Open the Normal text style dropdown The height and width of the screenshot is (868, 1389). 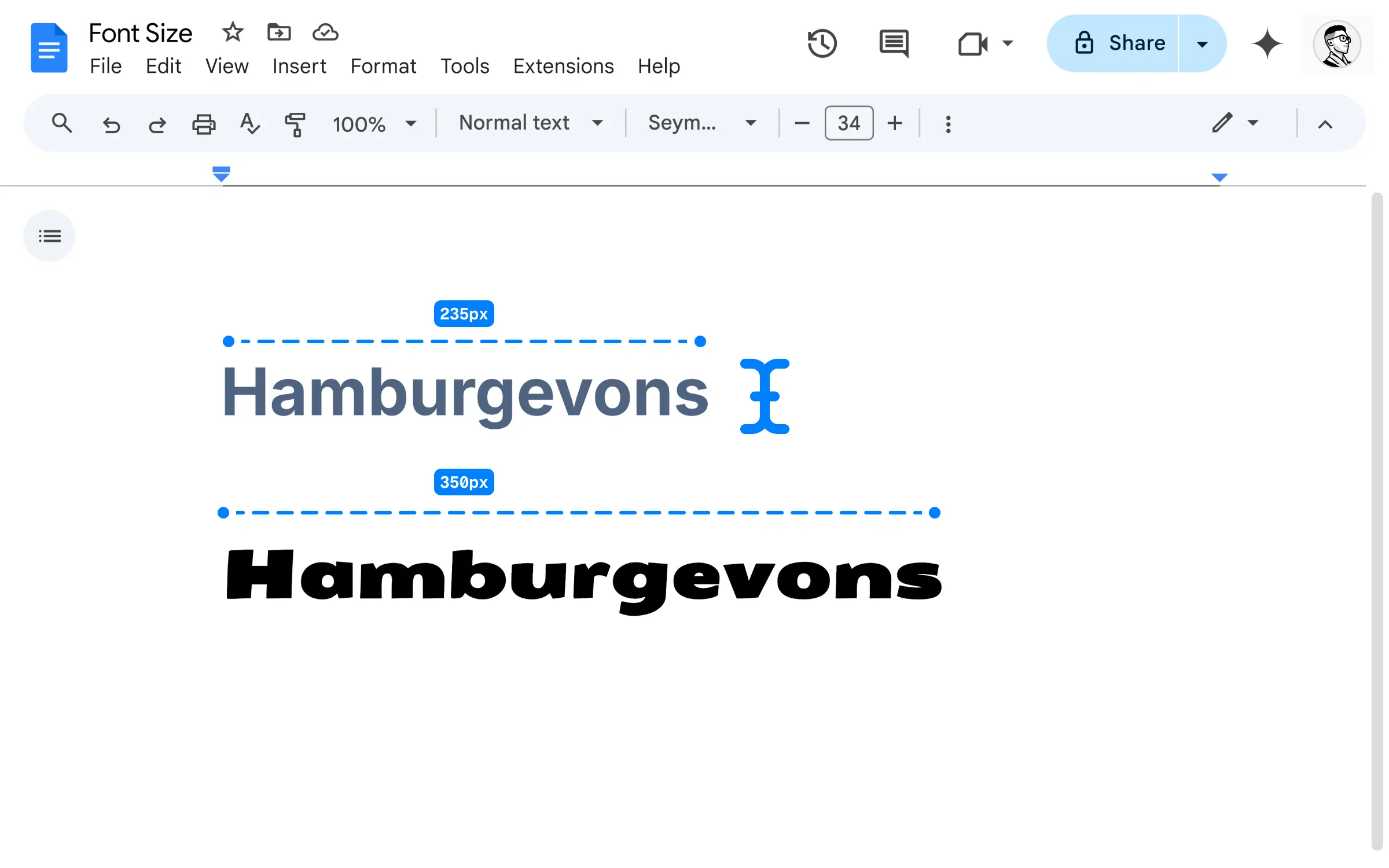[531, 123]
